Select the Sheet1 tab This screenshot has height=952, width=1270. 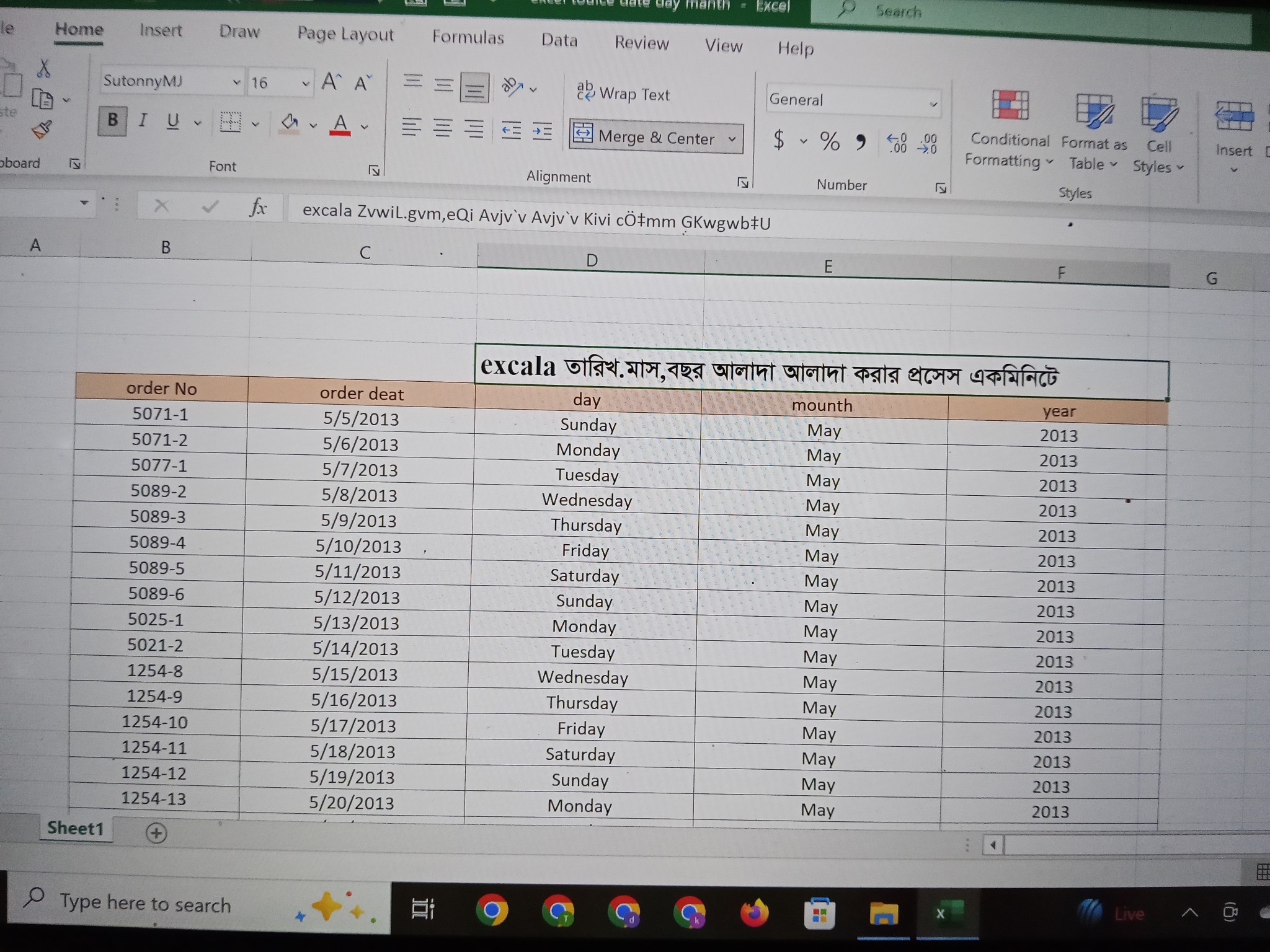76,829
